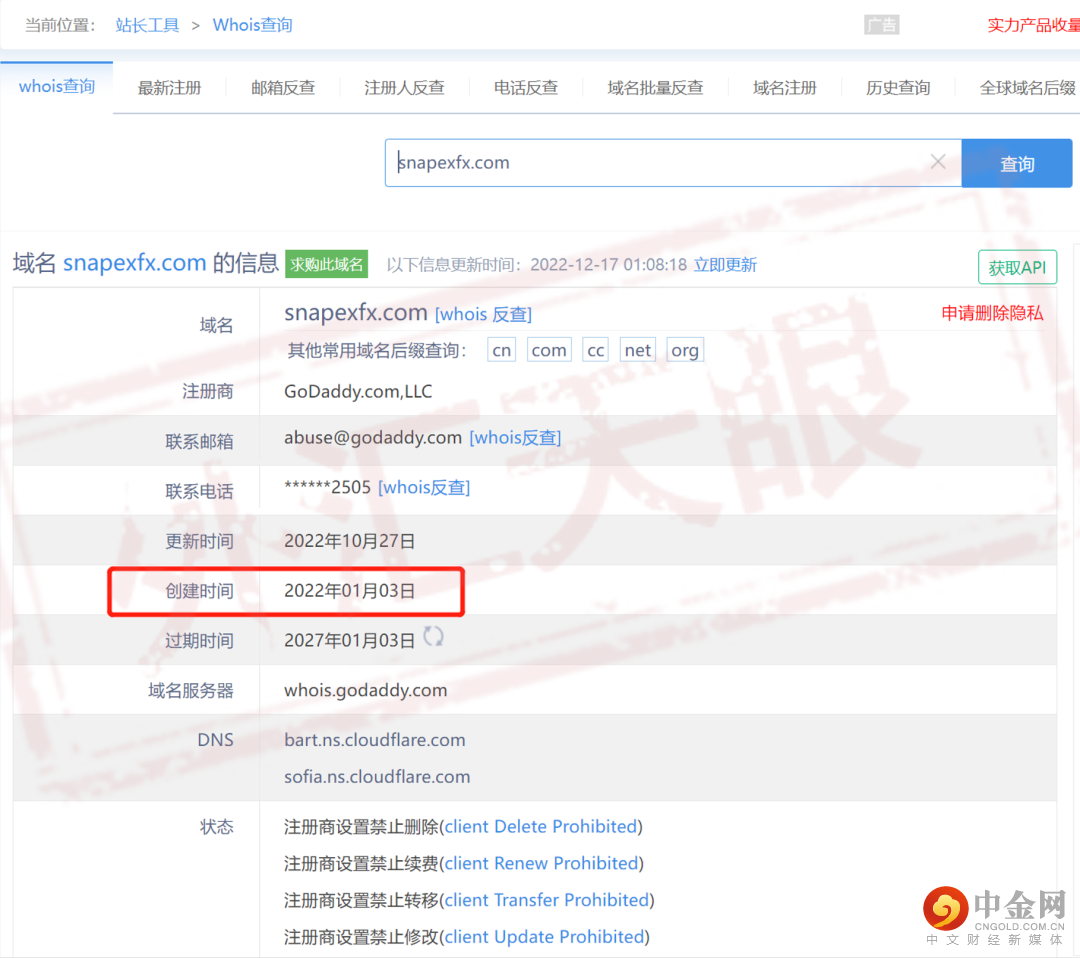
Task: Follow the Whois查询 breadcrumb link
Action: point(253,25)
